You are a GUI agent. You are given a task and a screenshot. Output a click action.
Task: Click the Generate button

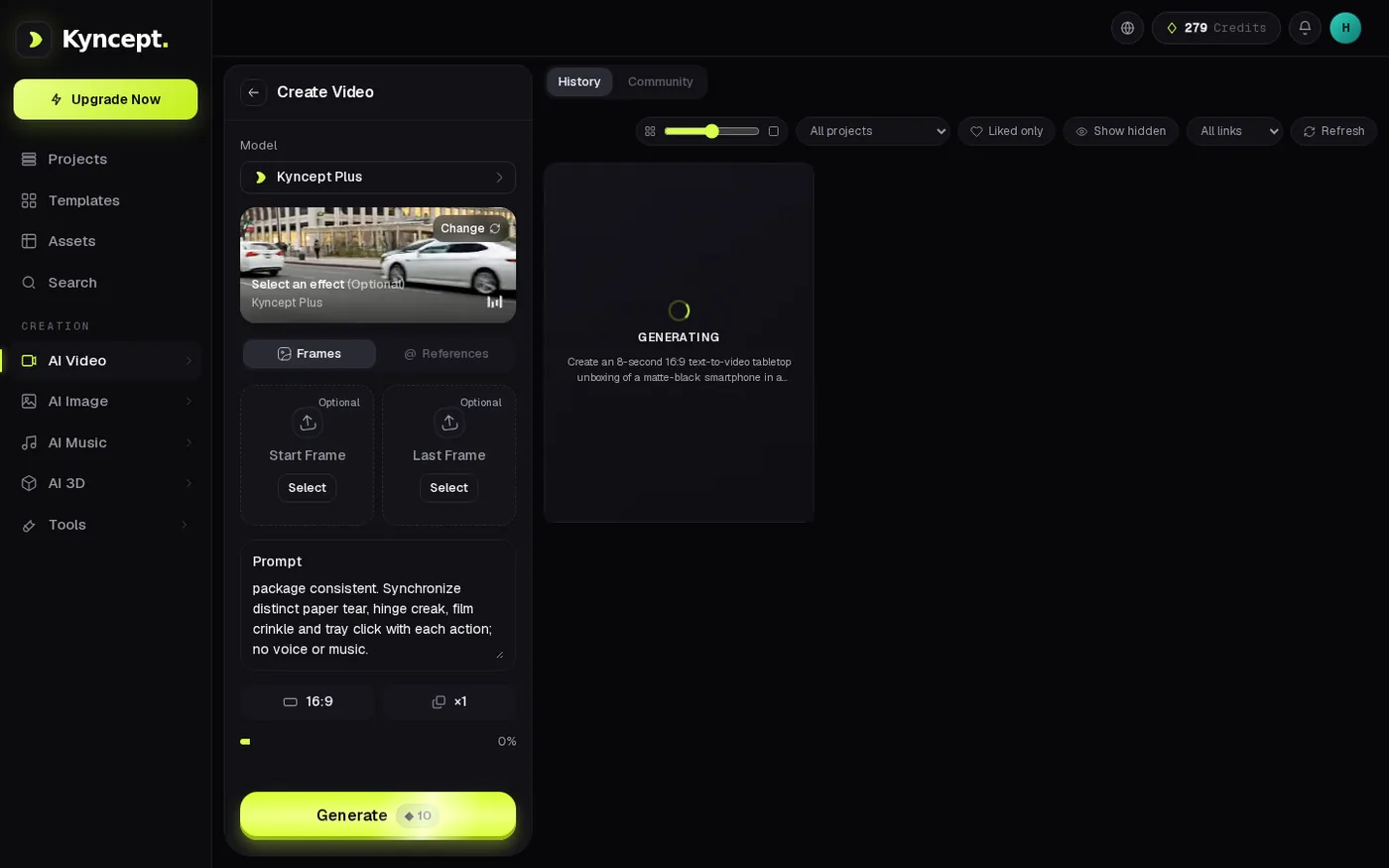pos(378,815)
